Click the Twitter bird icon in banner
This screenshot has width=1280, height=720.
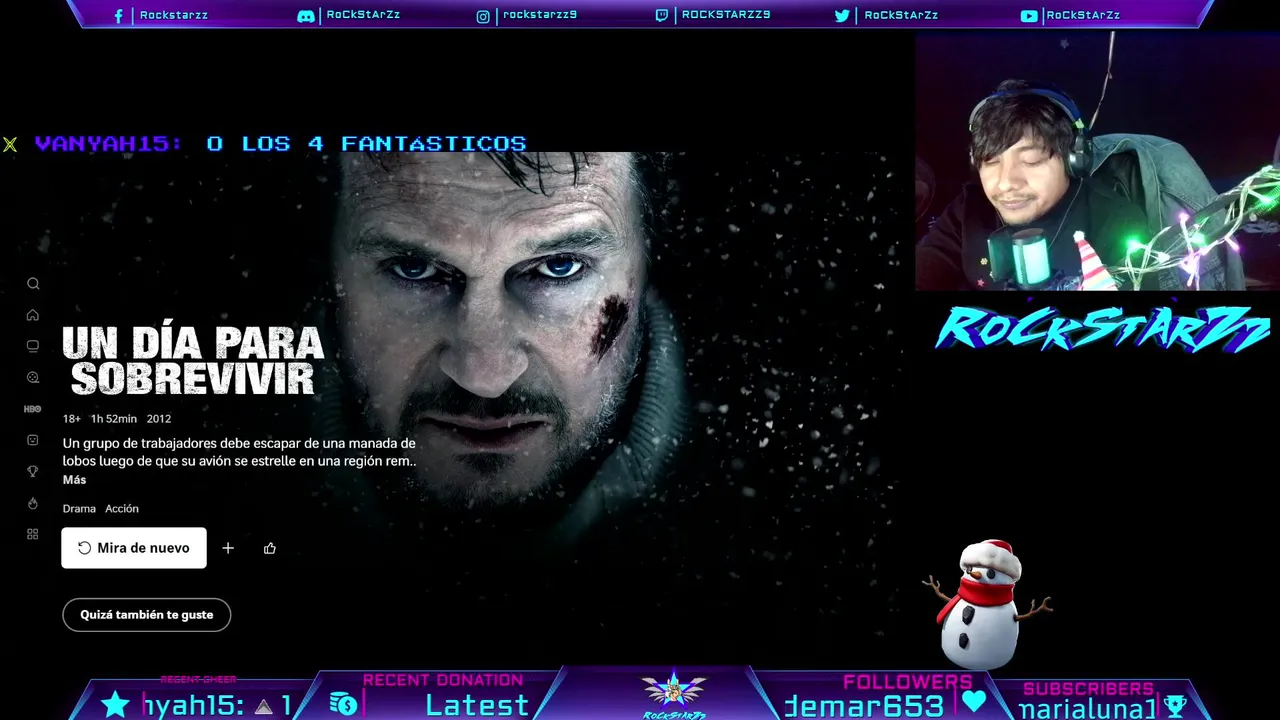[842, 16]
